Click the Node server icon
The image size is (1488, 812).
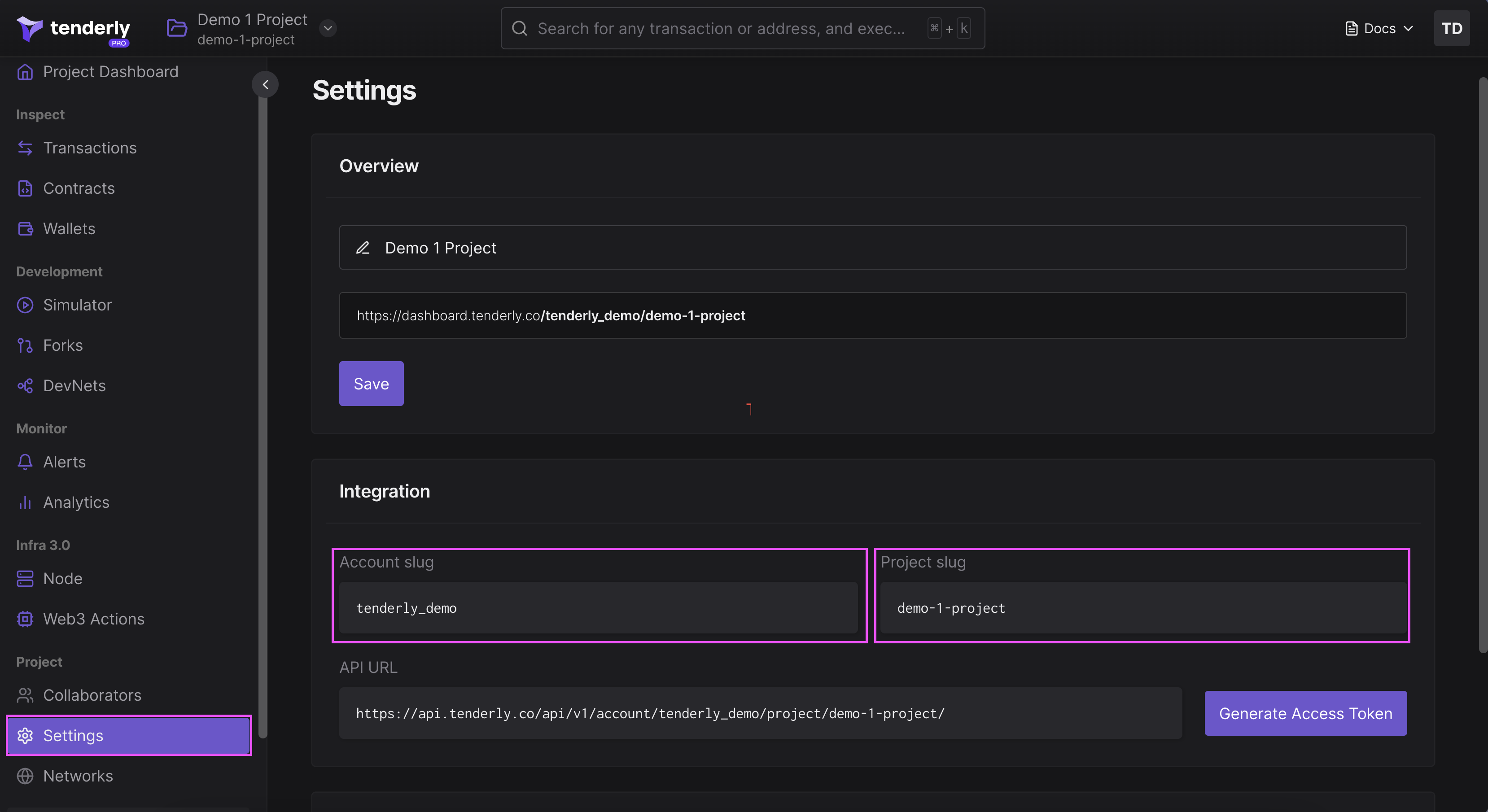[x=25, y=579]
